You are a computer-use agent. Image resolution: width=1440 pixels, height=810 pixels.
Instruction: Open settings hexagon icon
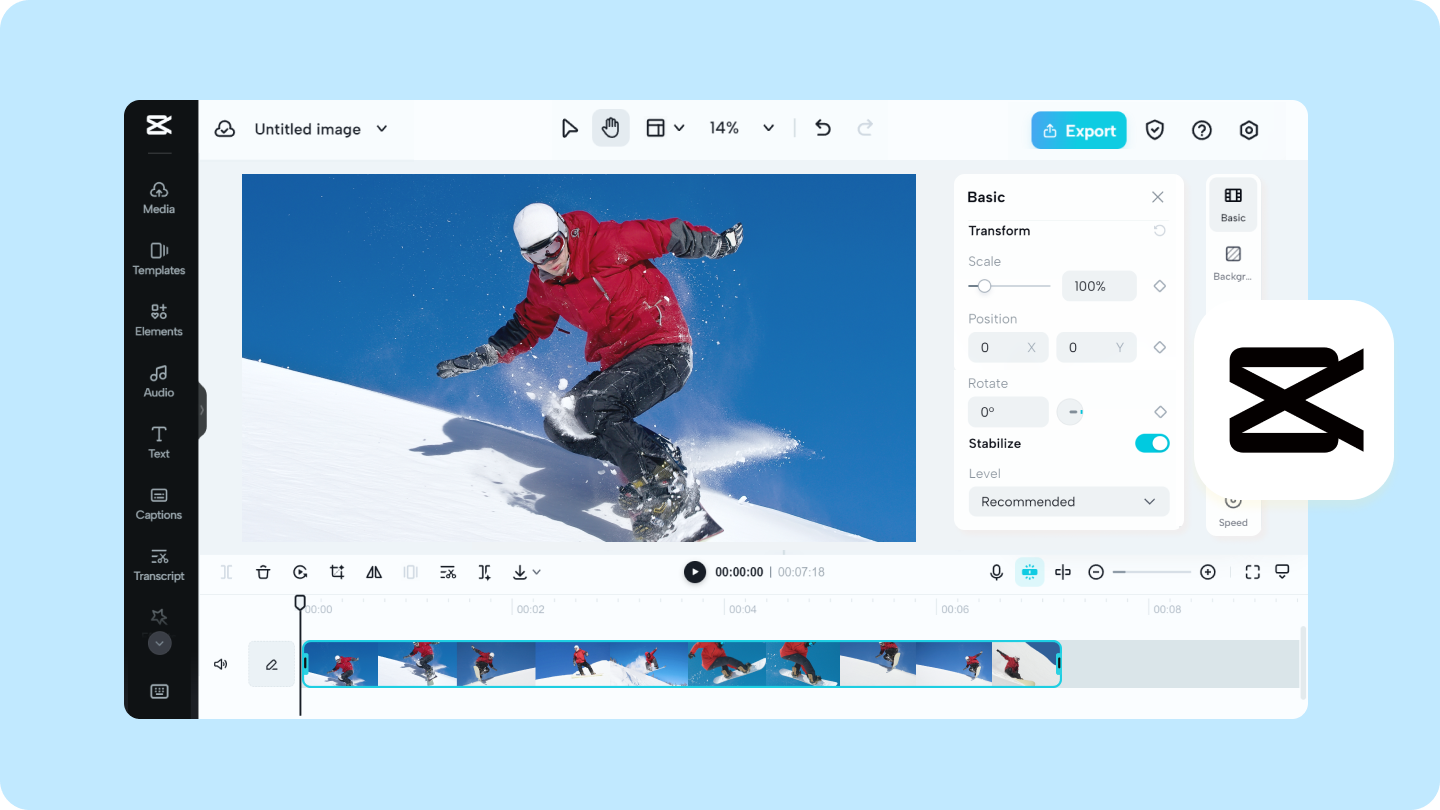(x=1249, y=130)
